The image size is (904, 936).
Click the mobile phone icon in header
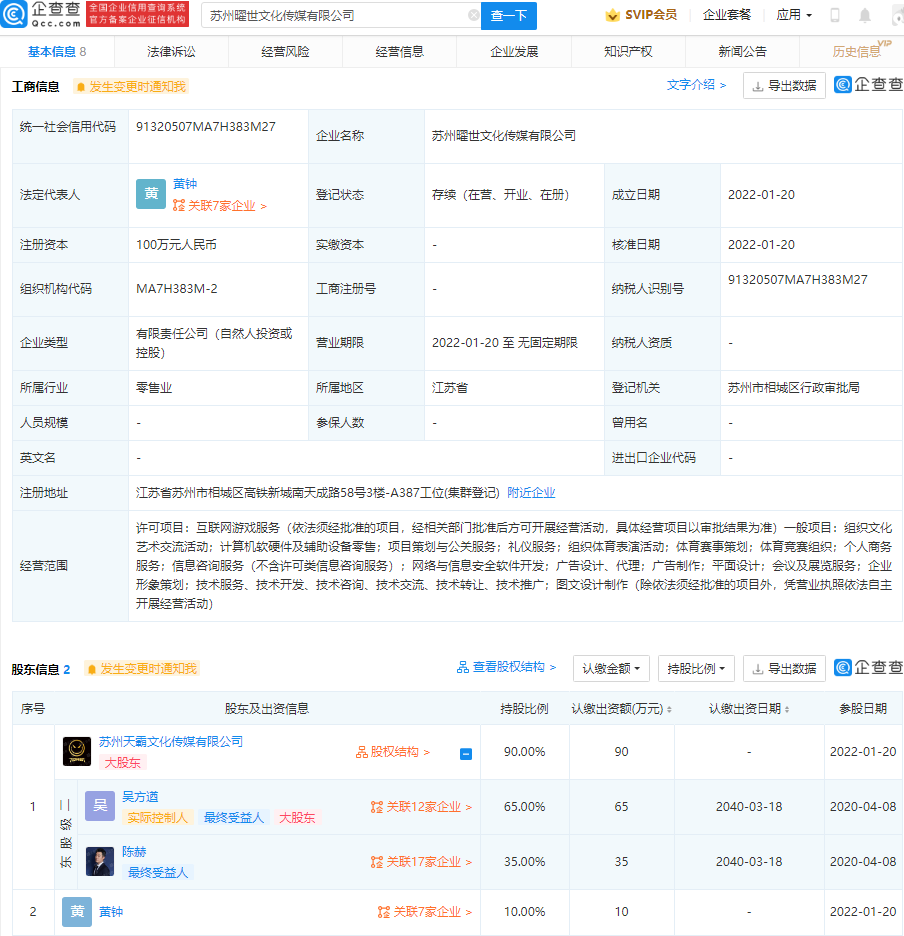pyautogui.click(x=835, y=16)
